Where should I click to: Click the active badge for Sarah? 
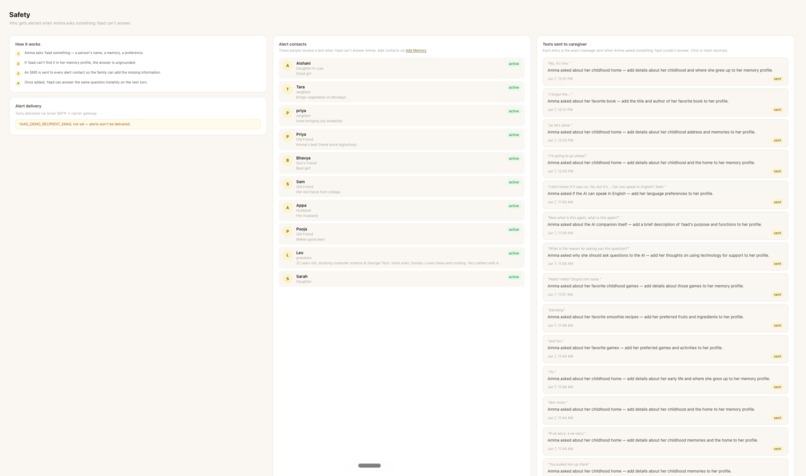click(x=514, y=277)
